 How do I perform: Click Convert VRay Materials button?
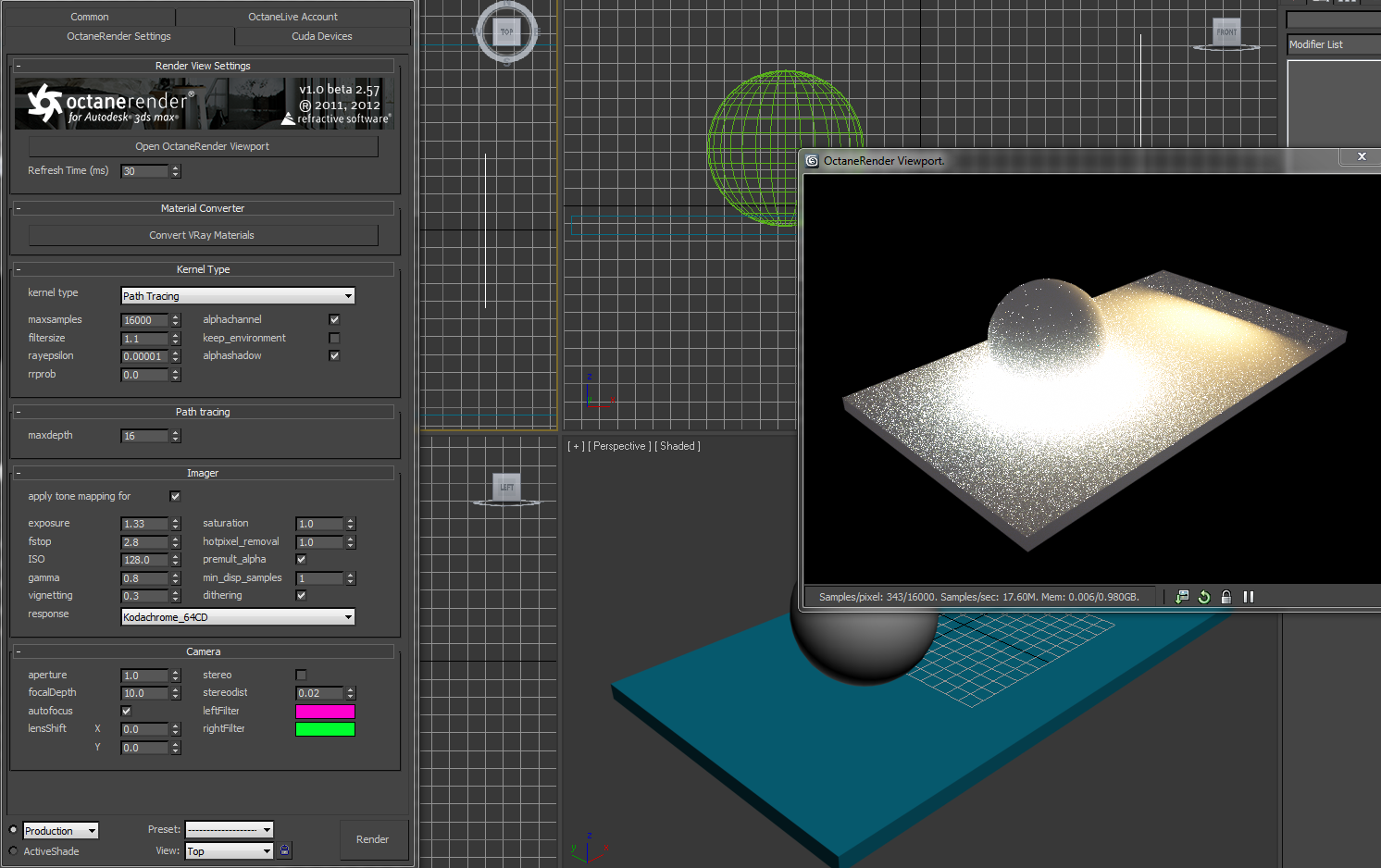[x=203, y=235]
